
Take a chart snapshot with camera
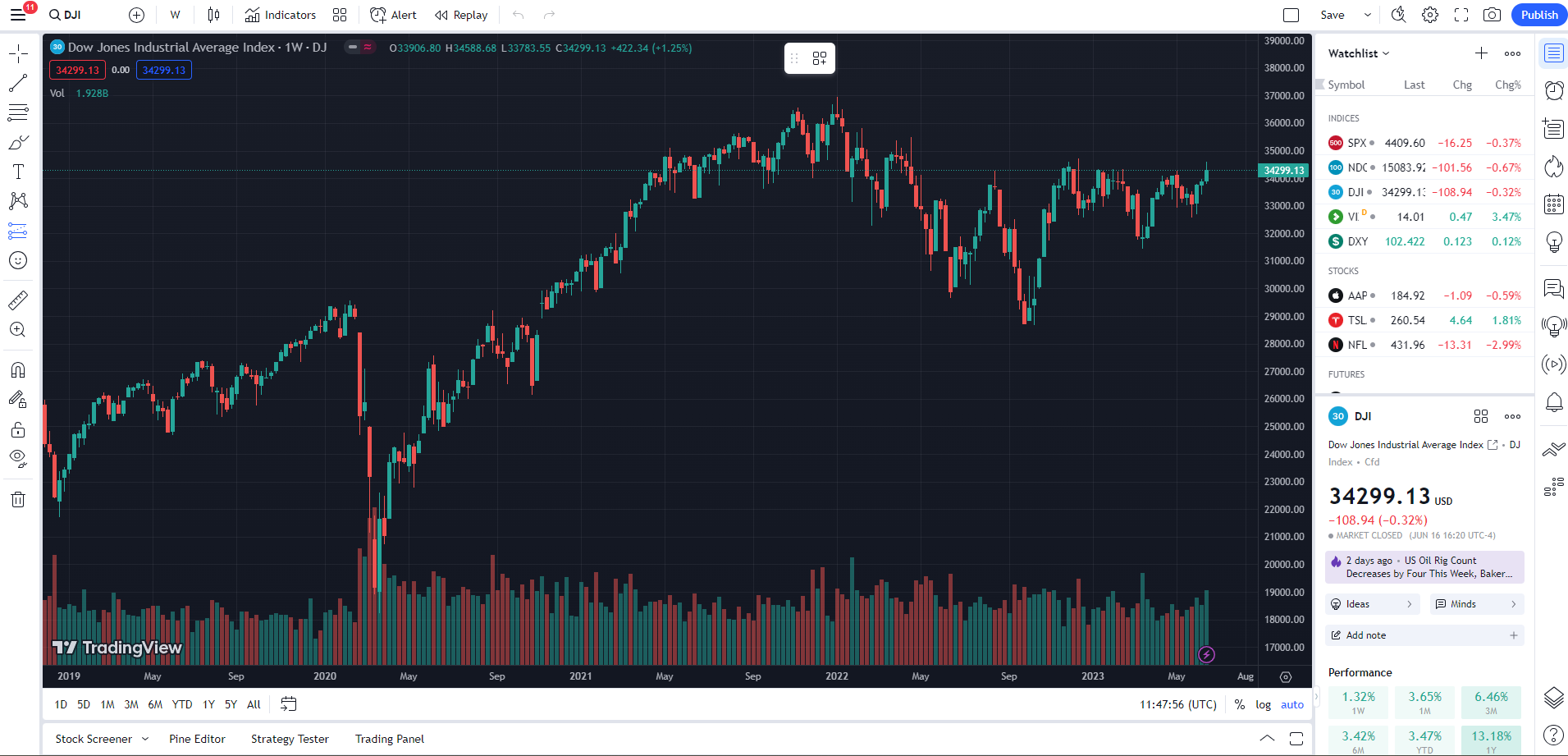(x=1493, y=15)
